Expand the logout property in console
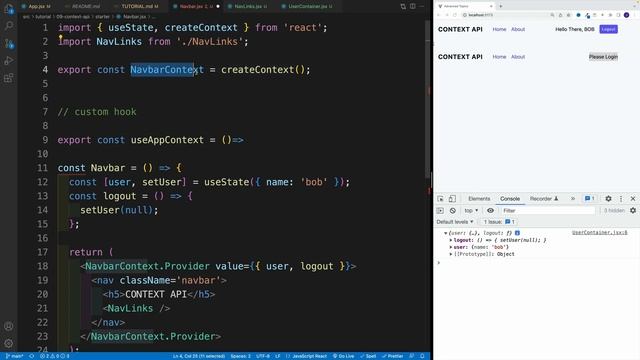Screen dimensions: 640x360 451,240
